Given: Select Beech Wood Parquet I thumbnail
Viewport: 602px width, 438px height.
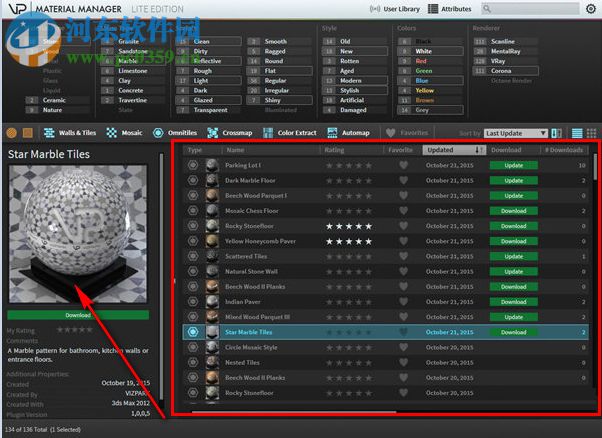Looking at the screenshot, I should click(212, 196).
